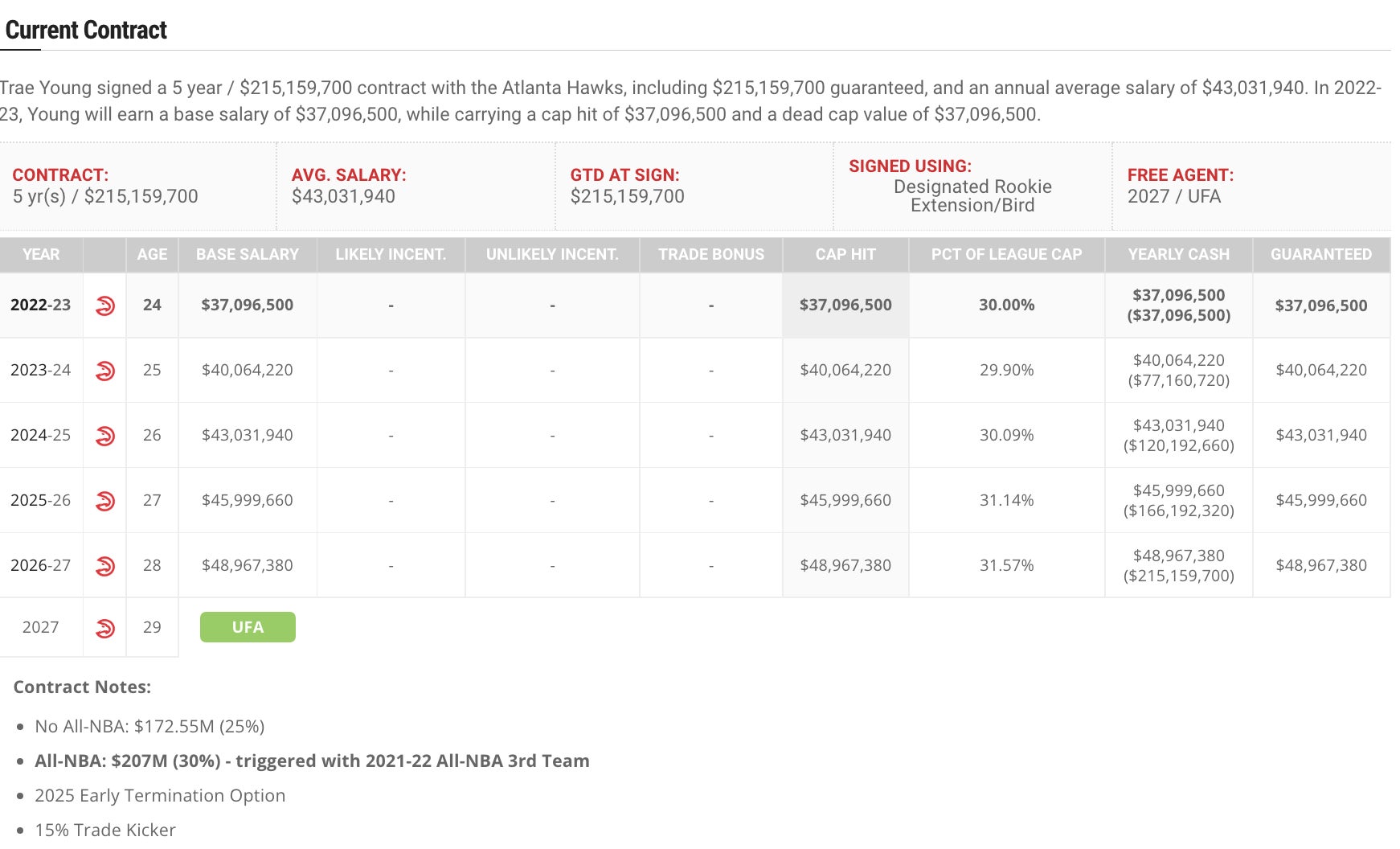Click the 2022-23 cap hit value $37,096,500
This screenshot has height=849, width=1400.
(x=845, y=306)
